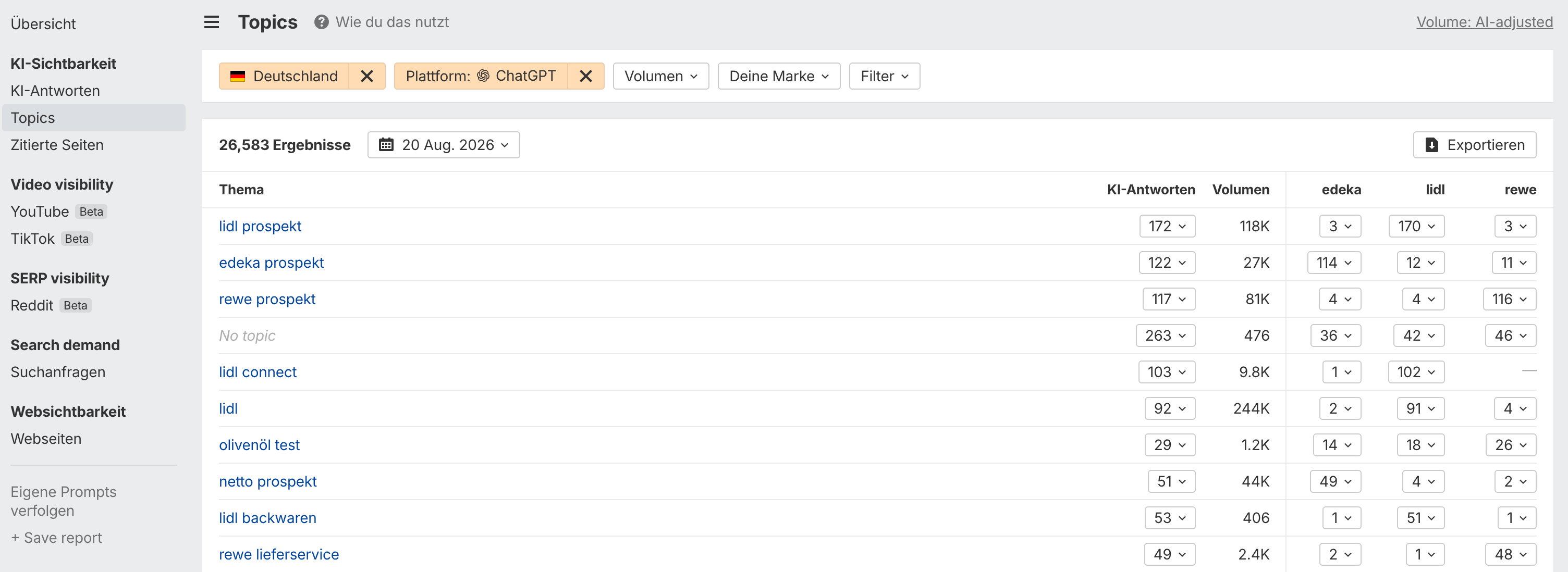The image size is (1568, 572).
Task: Click the 26,583 Ergebnisse count
Action: (285, 145)
